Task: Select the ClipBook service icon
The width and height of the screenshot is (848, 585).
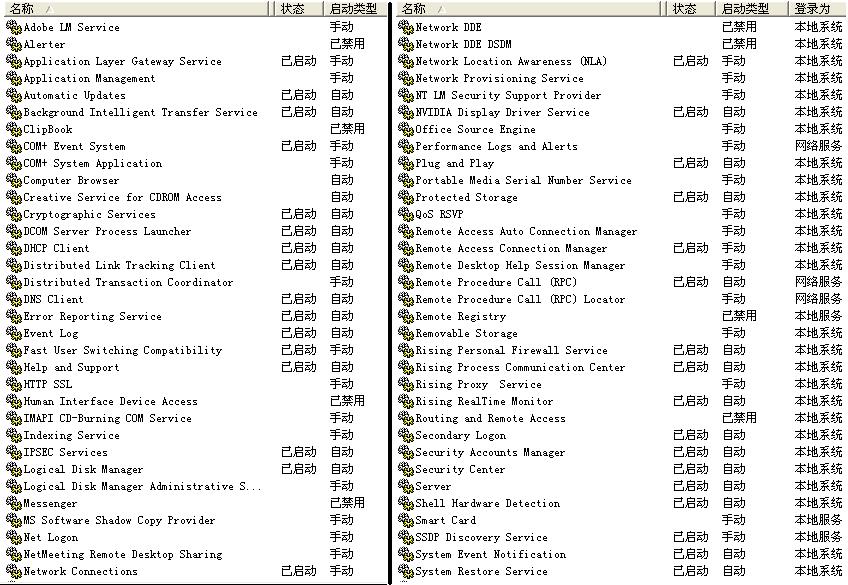Action: coord(14,129)
